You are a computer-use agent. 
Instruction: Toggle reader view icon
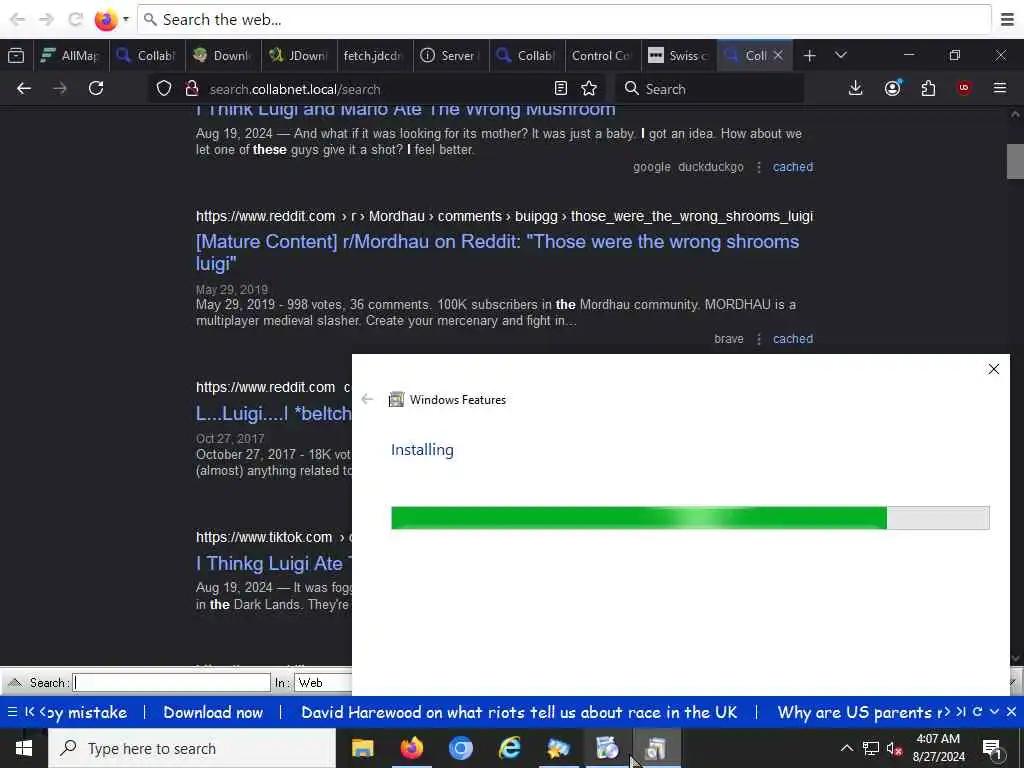[560, 89]
